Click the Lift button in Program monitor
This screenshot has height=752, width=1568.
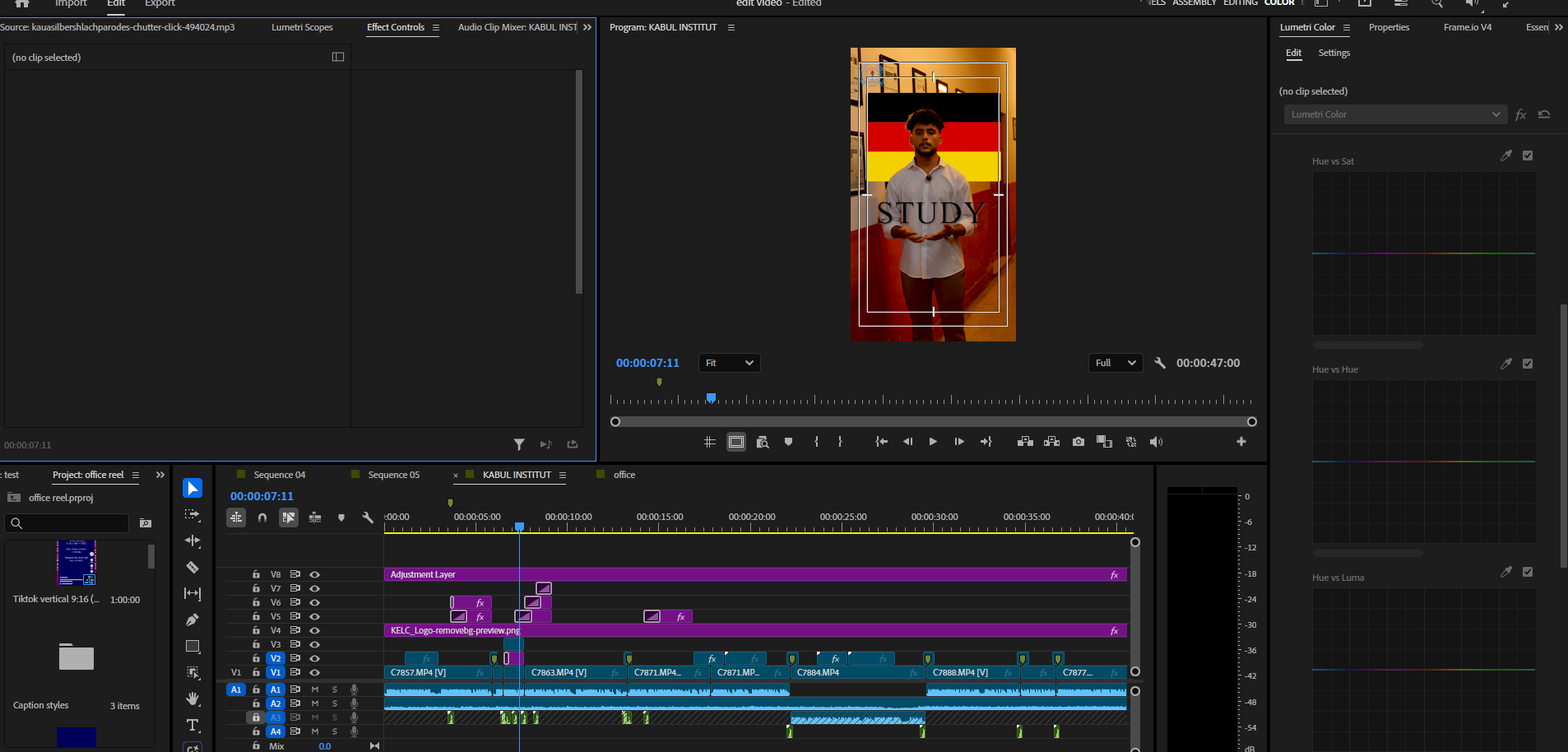[1025, 442]
